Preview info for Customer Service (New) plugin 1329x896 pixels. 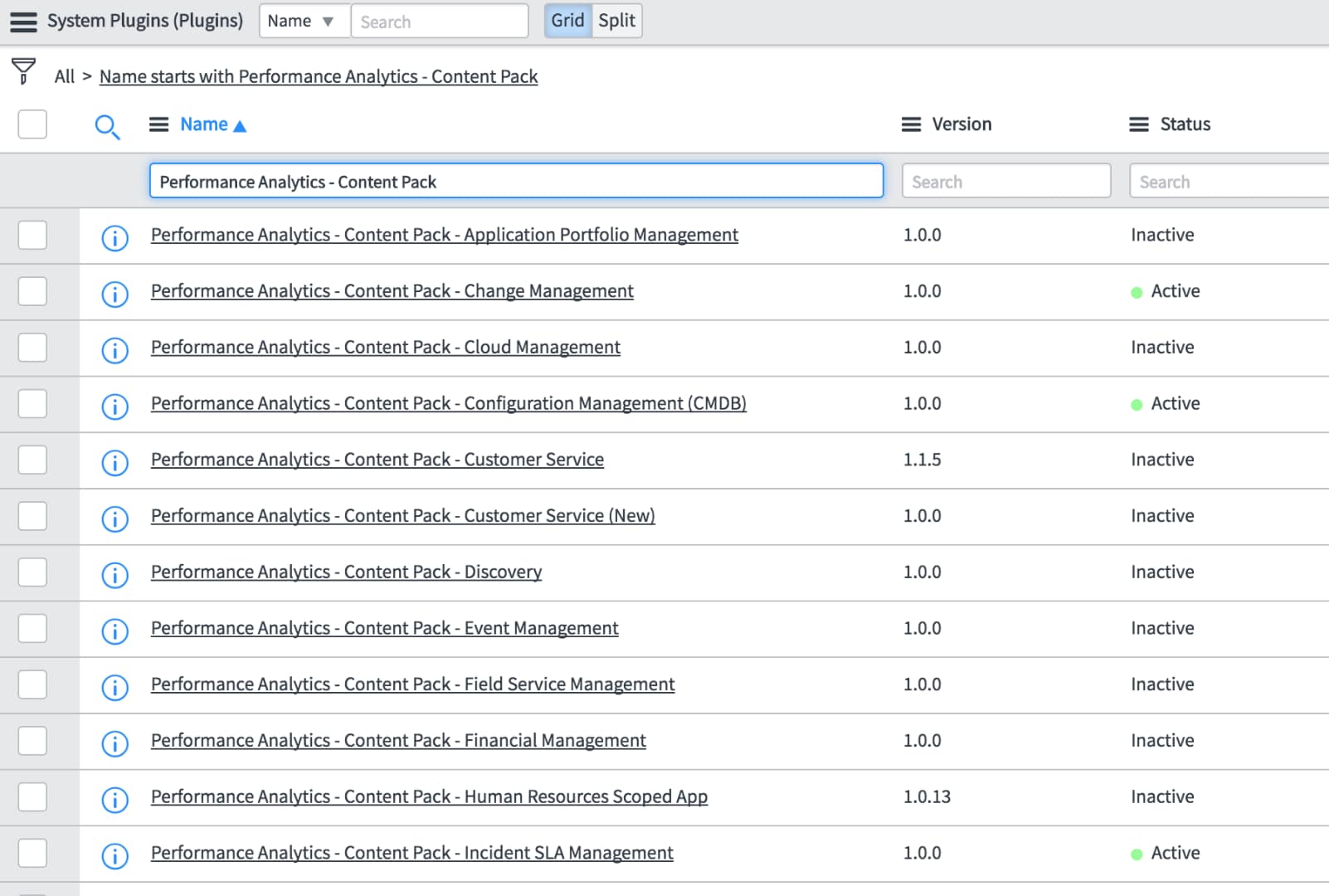point(114,519)
